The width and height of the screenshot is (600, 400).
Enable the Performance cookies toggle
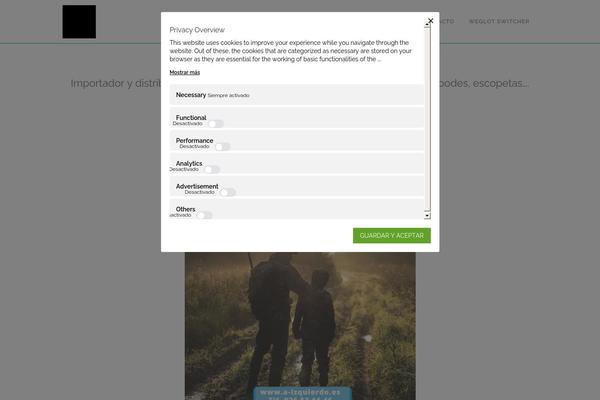click(x=222, y=147)
